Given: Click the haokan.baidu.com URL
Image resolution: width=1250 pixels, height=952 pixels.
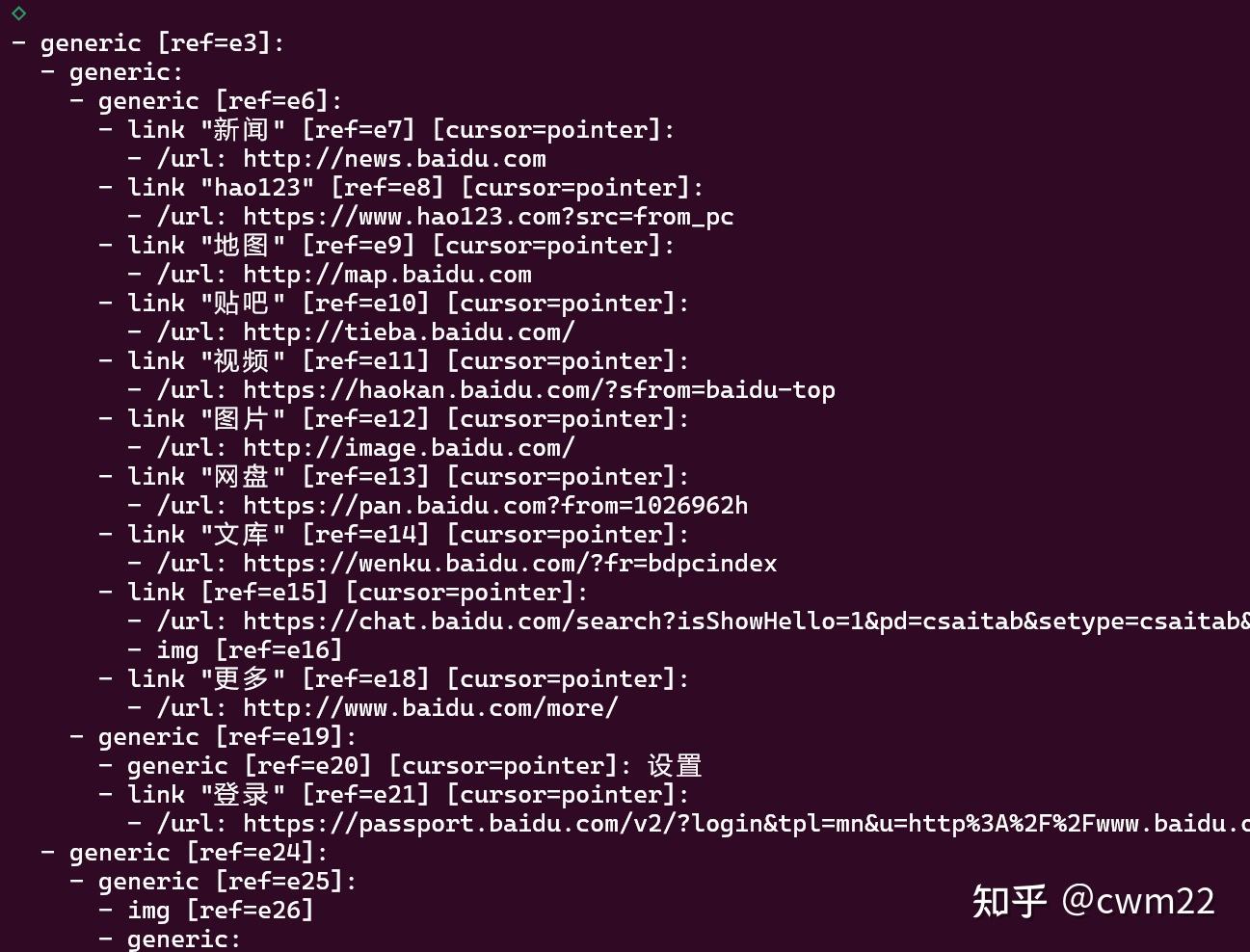Looking at the screenshot, I should 539,390.
